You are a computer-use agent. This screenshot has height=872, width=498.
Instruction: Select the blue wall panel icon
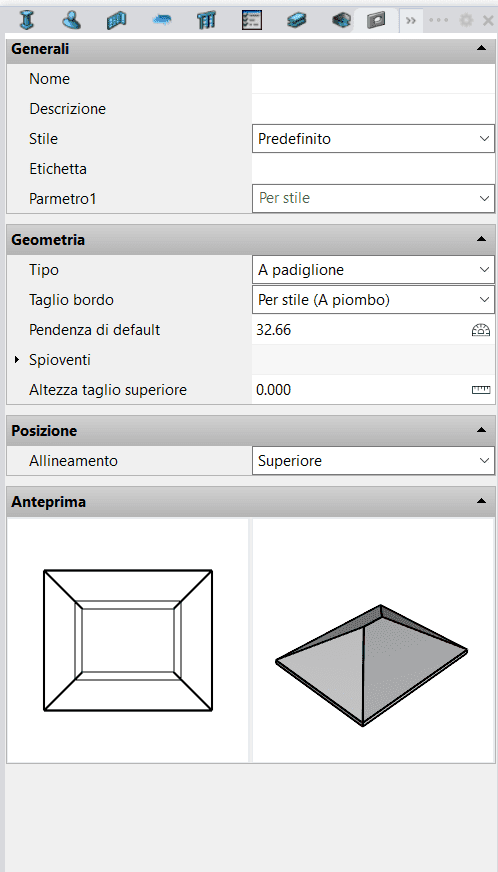(116, 21)
